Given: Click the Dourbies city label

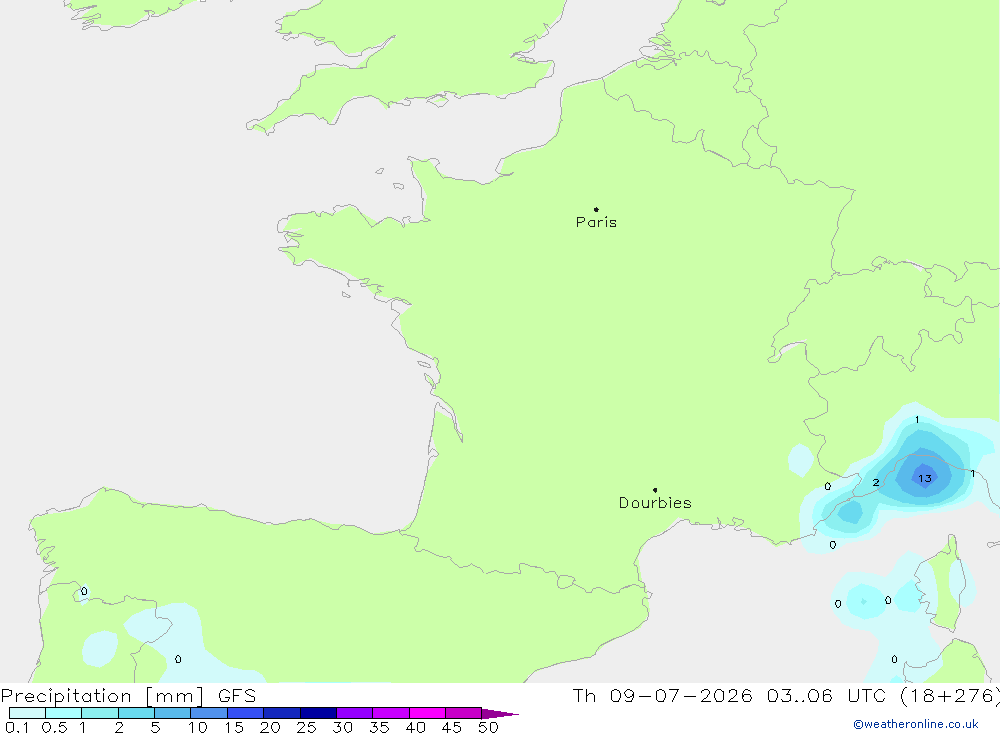Looking at the screenshot, I should click(x=655, y=503).
